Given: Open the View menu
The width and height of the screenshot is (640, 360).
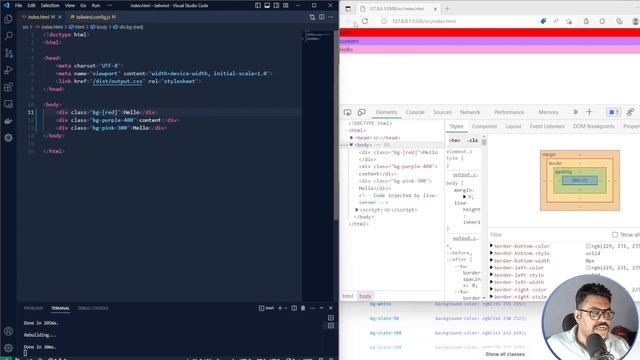Looking at the screenshot, I should pyautogui.click(x=70, y=6).
